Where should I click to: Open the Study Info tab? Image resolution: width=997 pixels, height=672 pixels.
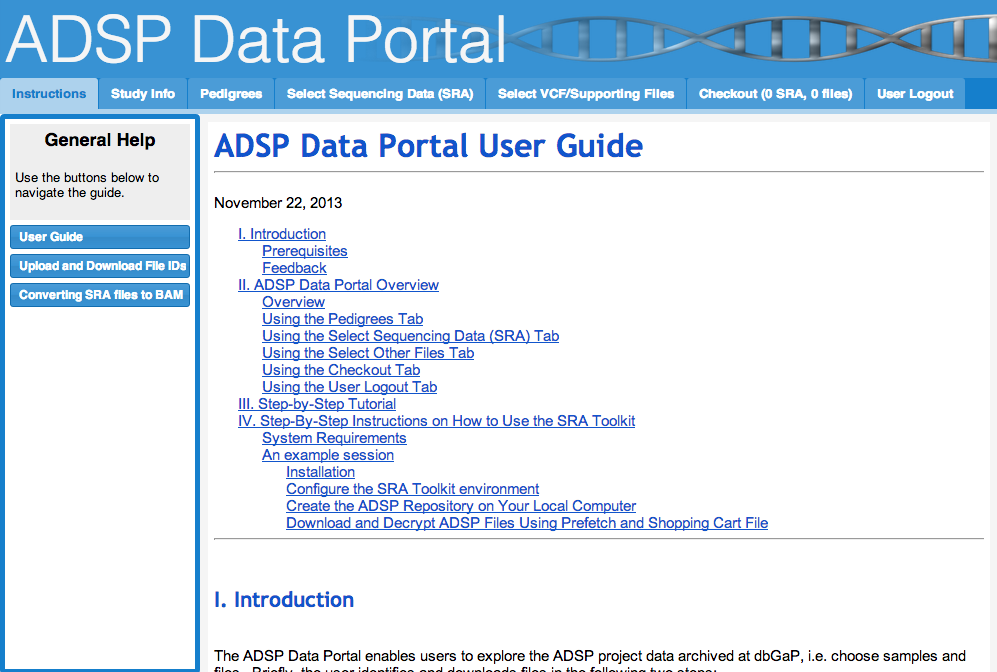pos(142,93)
